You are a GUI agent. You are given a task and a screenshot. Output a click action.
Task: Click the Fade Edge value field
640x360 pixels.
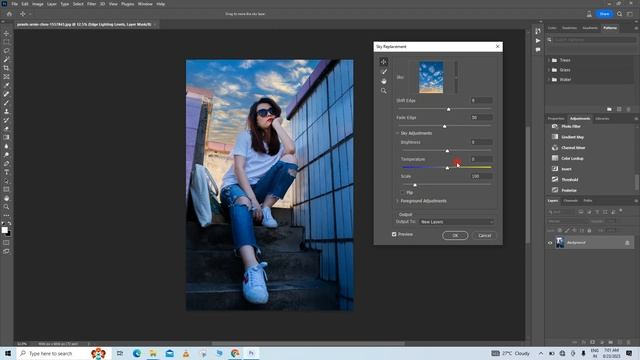[481, 118]
